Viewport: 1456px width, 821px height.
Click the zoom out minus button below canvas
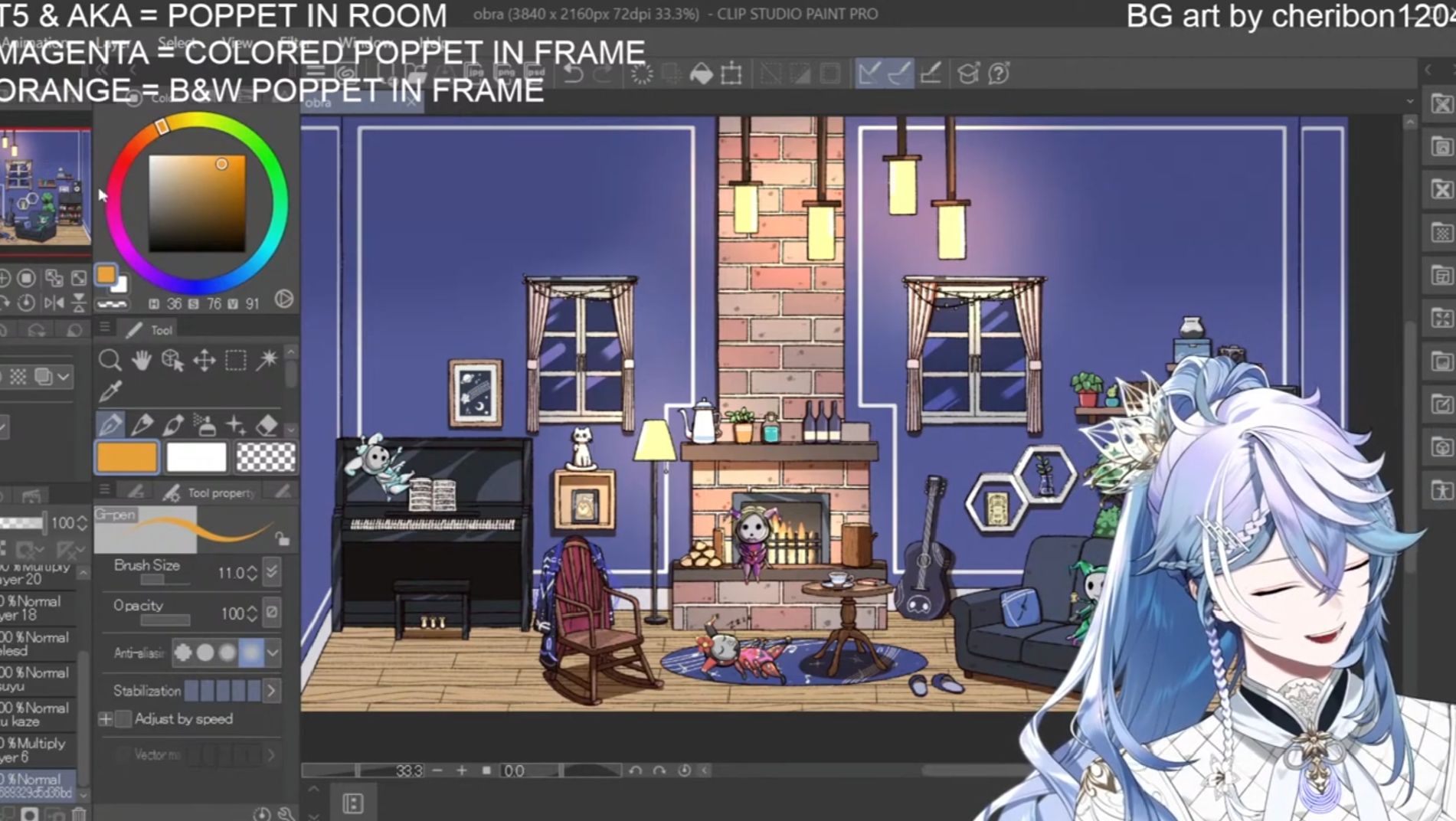pos(437,770)
